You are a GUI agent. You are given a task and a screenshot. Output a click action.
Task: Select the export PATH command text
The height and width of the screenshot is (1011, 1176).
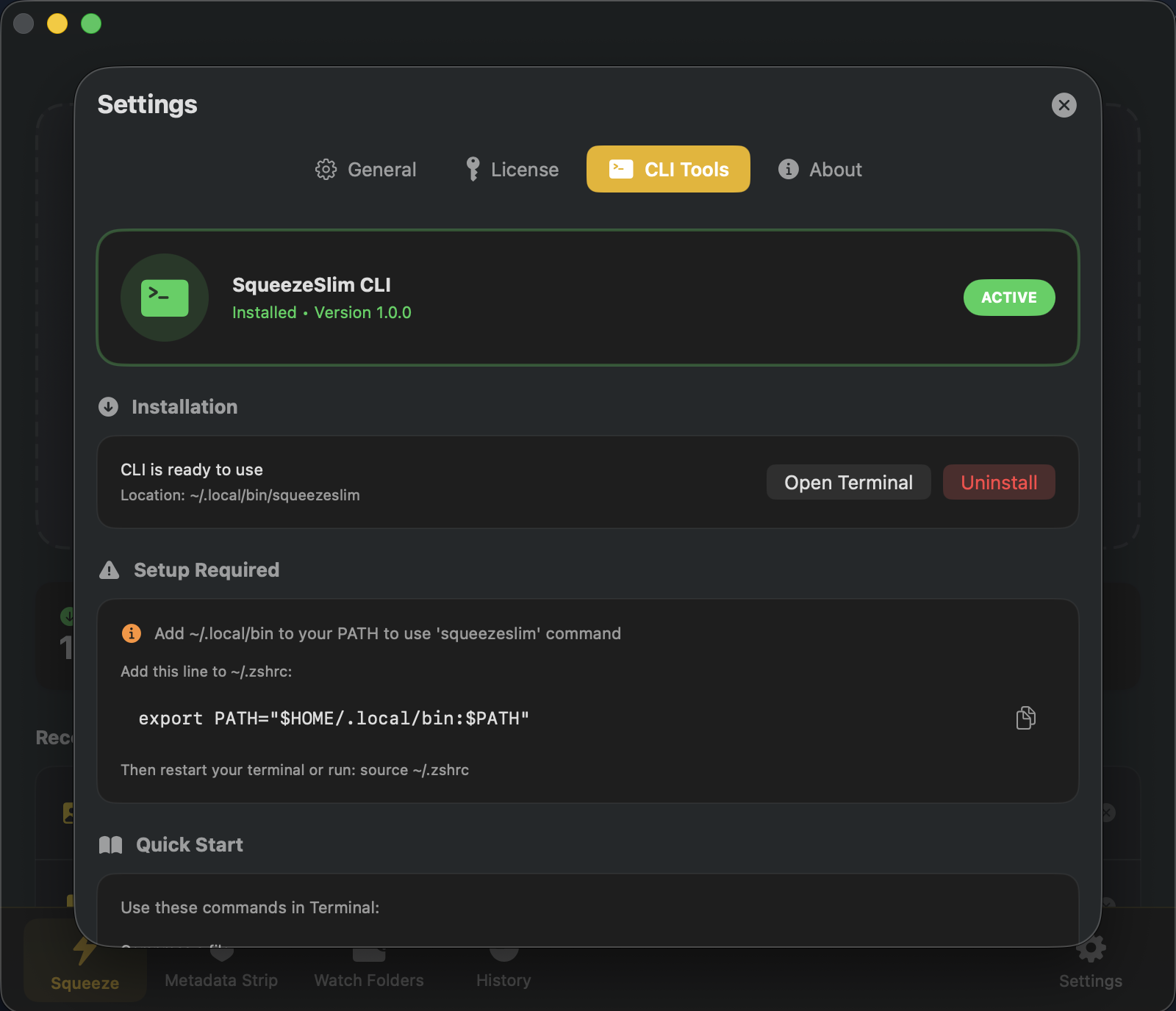coord(333,718)
